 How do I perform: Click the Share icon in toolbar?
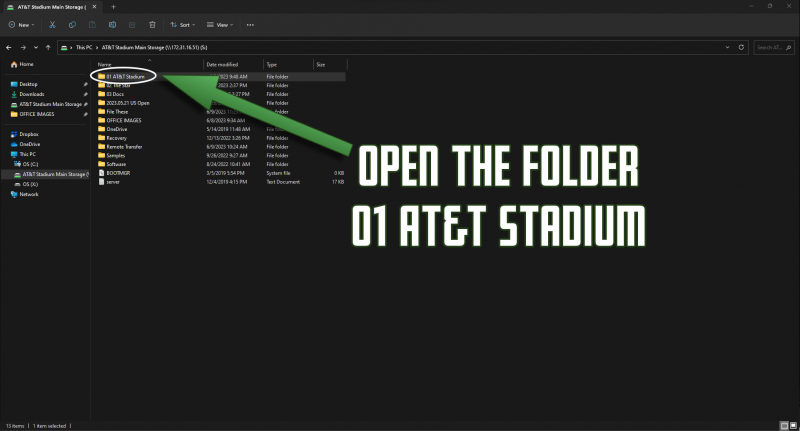(132, 24)
